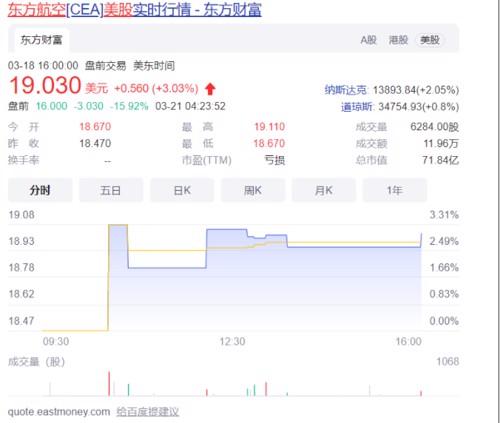Click the quote.eastmoney.com source text
Screen dimensions: 500x423
(x=59, y=412)
